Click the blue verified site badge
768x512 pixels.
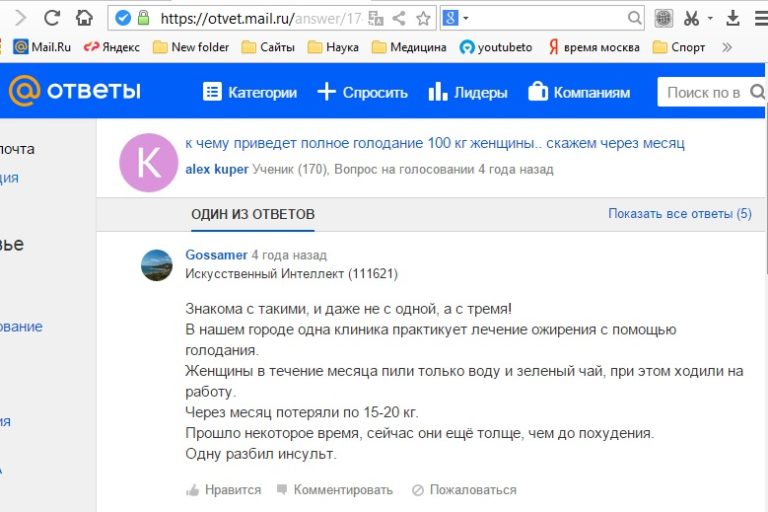pos(123,19)
